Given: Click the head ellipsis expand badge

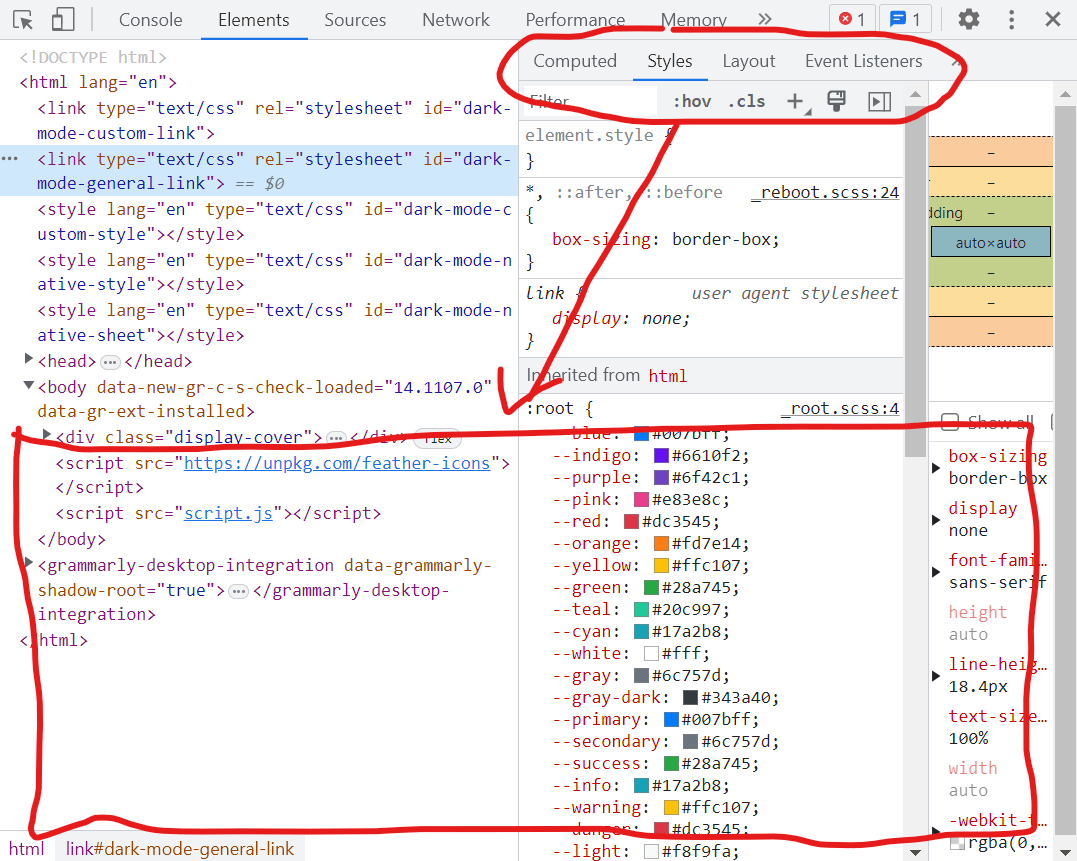Looking at the screenshot, I should pos(110,363).
